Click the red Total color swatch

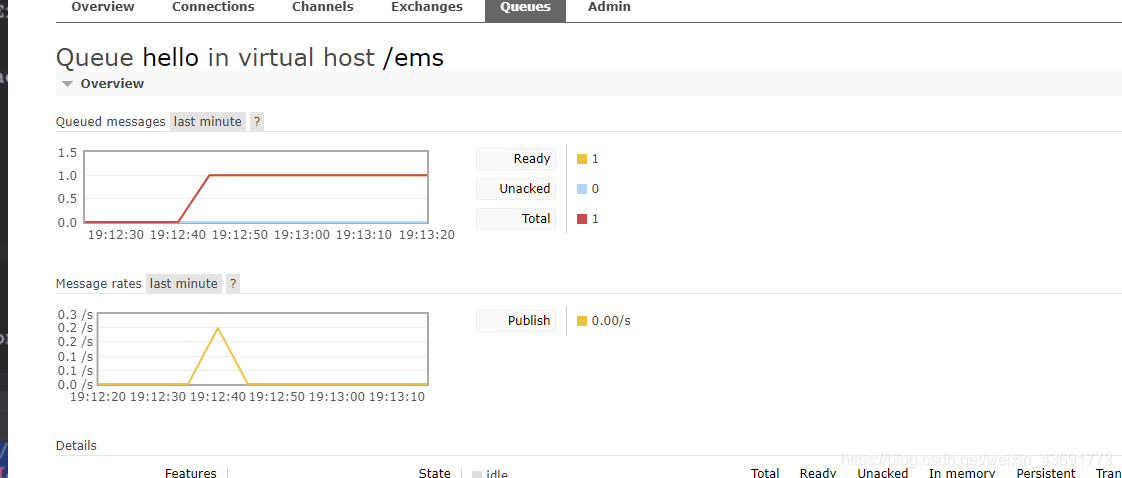pos(582,219)
